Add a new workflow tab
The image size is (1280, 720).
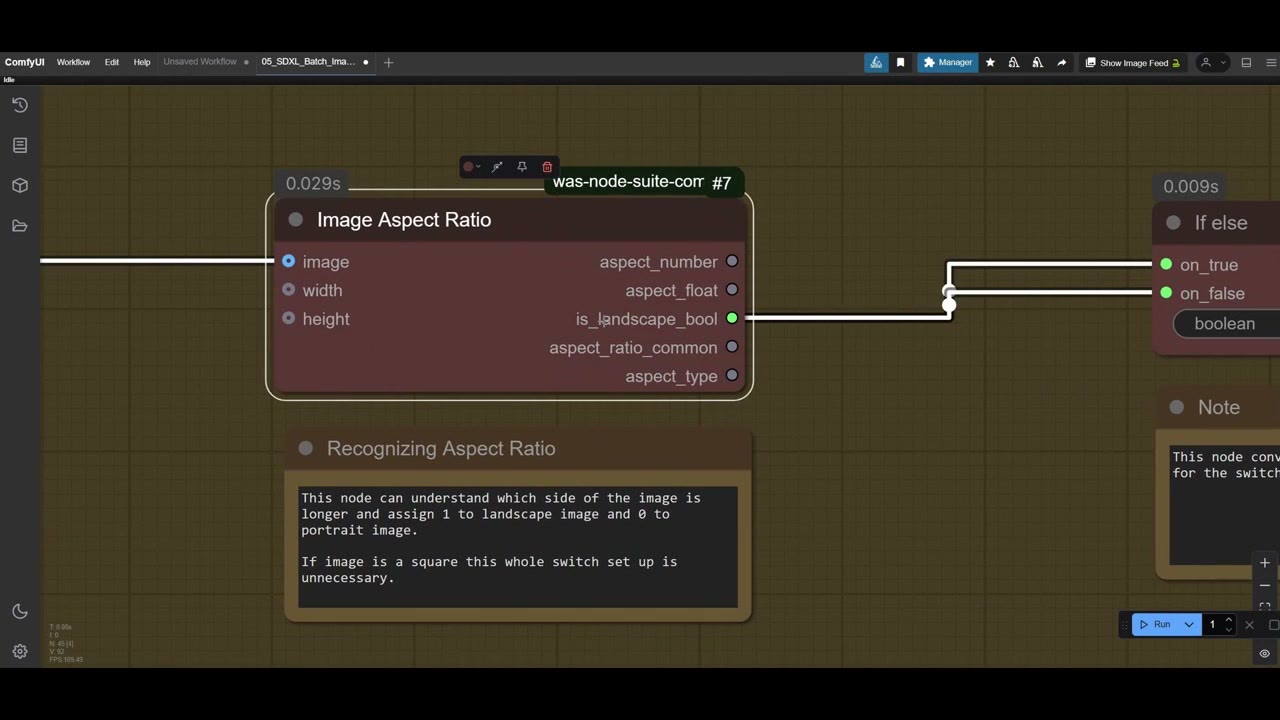point(389,62)
